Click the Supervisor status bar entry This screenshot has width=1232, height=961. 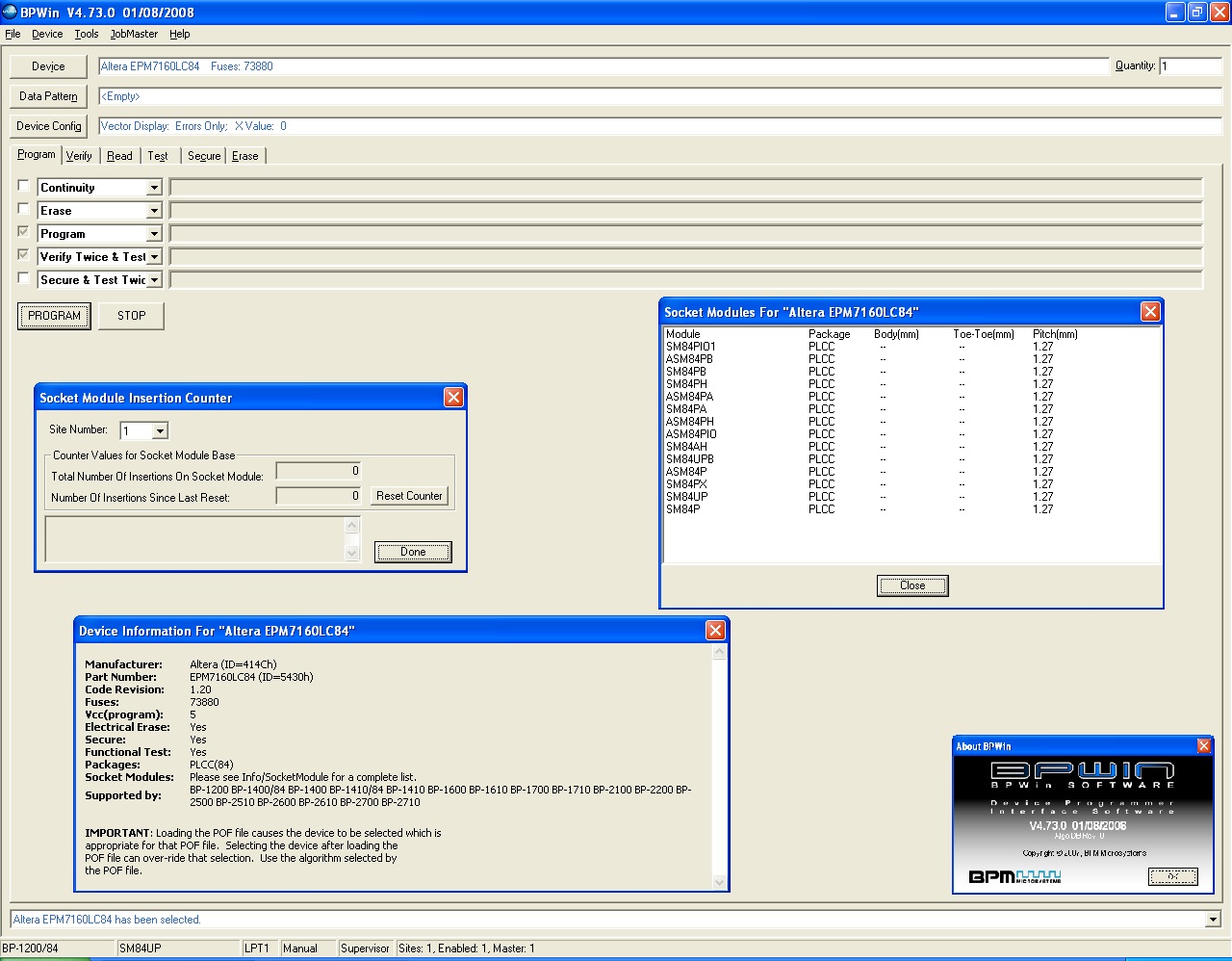[x=366, y=948]
